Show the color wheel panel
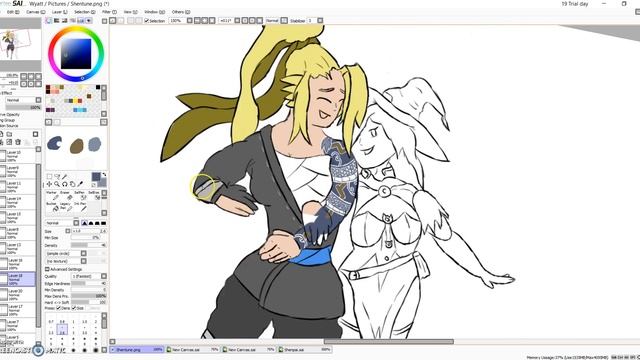The height and width of the screenshot is (360, 640). (49, 20)
